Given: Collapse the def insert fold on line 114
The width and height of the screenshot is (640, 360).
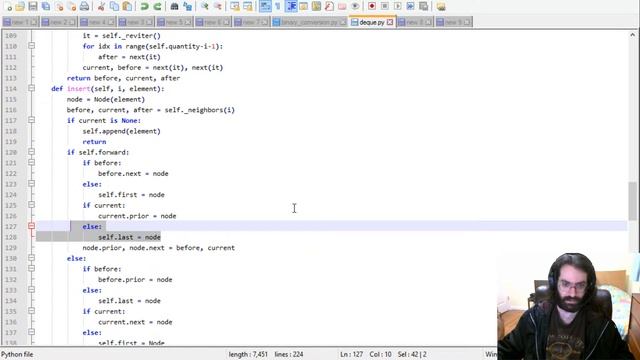Looking at the screenshot, I should click(x=31, y=89).
